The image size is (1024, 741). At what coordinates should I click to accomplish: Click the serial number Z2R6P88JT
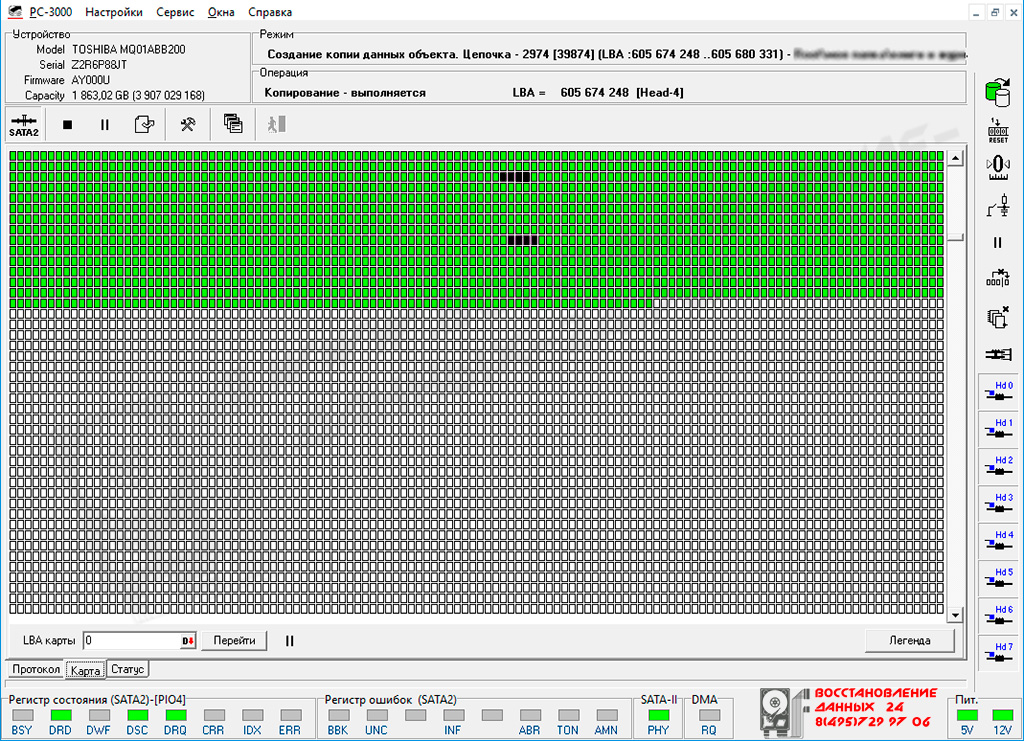(99, 65)
